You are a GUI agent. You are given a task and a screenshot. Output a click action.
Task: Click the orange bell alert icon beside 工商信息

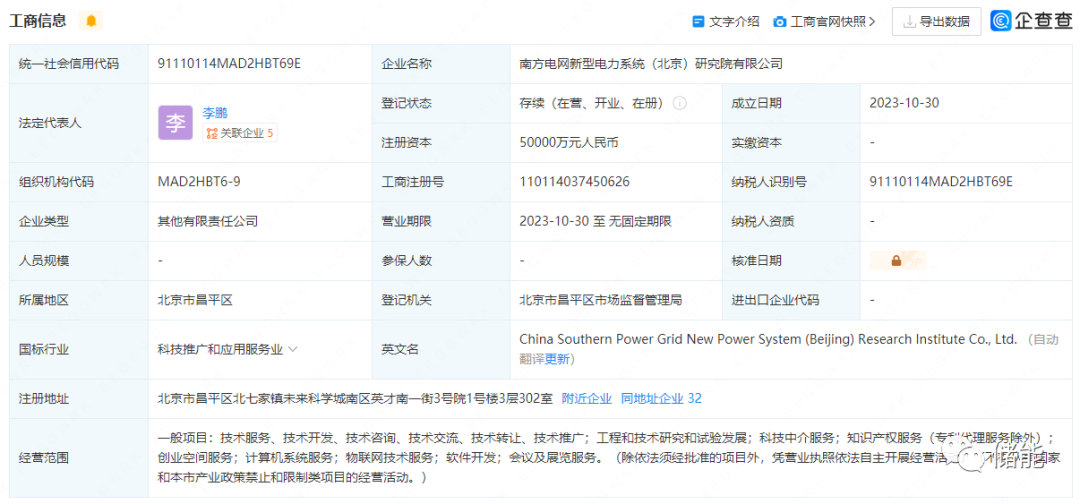coord(92,21)
